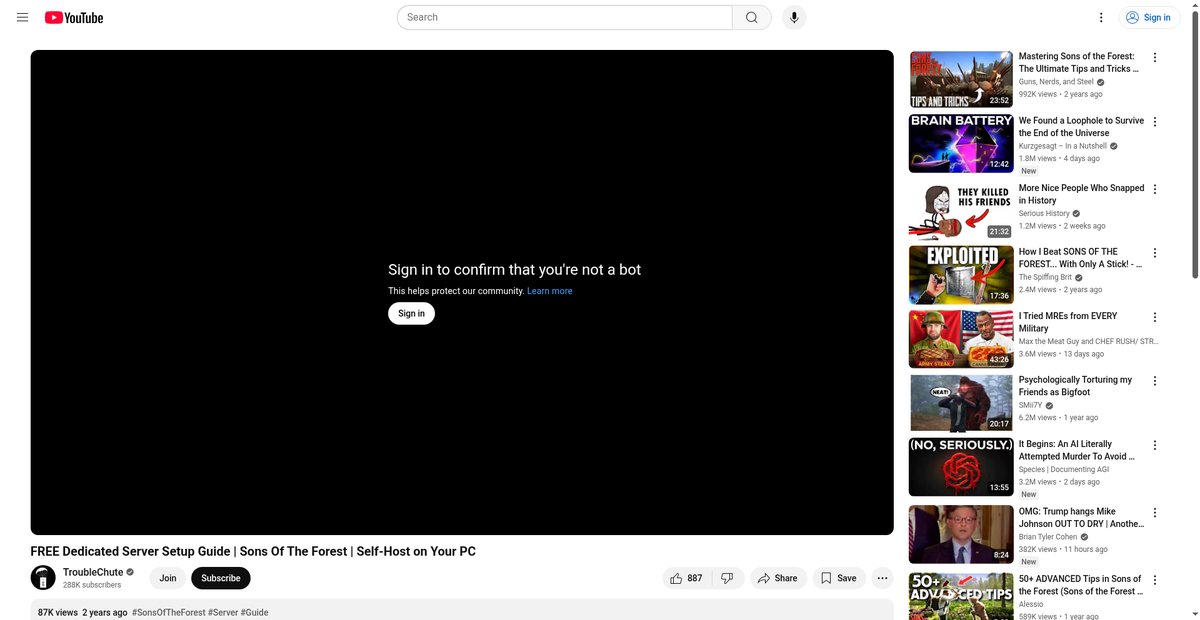
Task: Dislike the video with thumbs down
Action: coord(727,578)
